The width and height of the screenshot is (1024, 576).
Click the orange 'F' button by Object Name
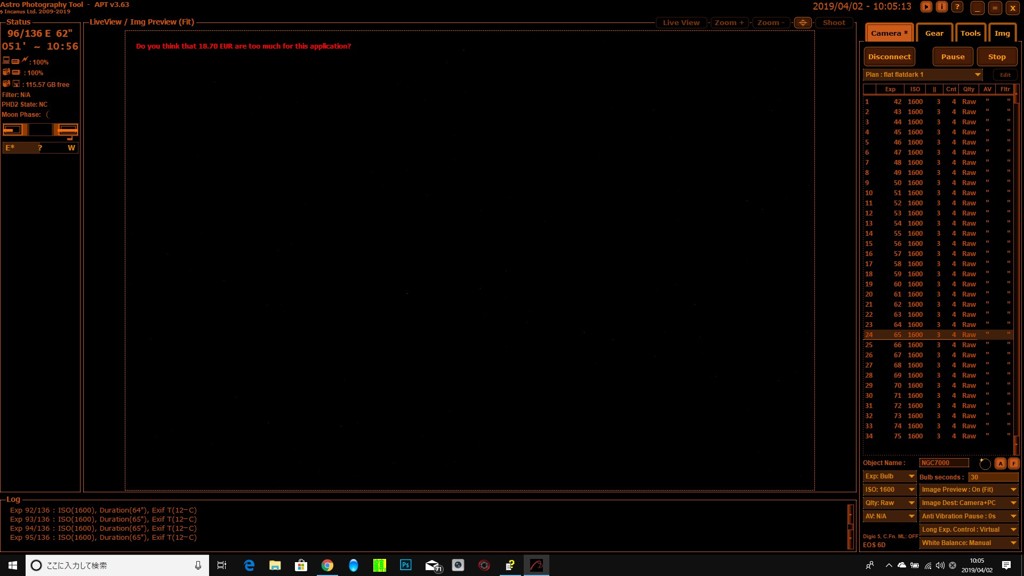point(1014,463)
